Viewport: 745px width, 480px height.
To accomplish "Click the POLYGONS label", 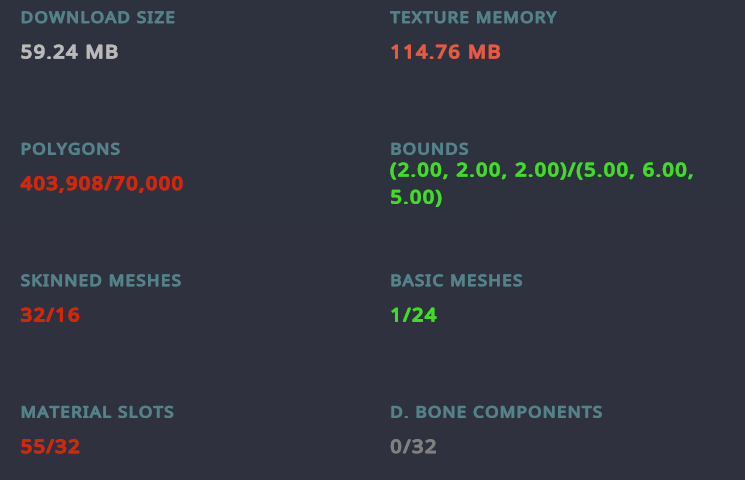I will click(x=70, y=149).
